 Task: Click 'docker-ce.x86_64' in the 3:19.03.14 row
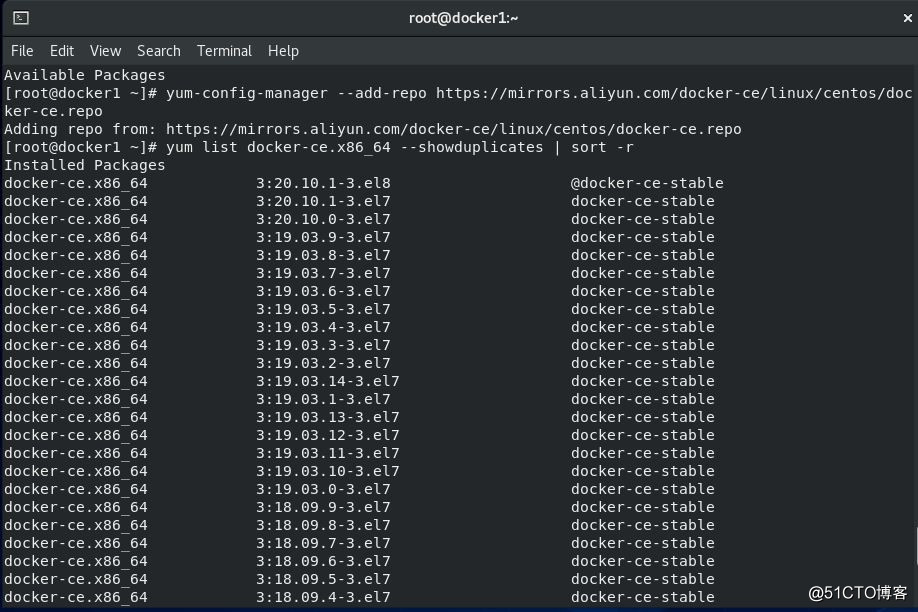(x=76, y=381)
